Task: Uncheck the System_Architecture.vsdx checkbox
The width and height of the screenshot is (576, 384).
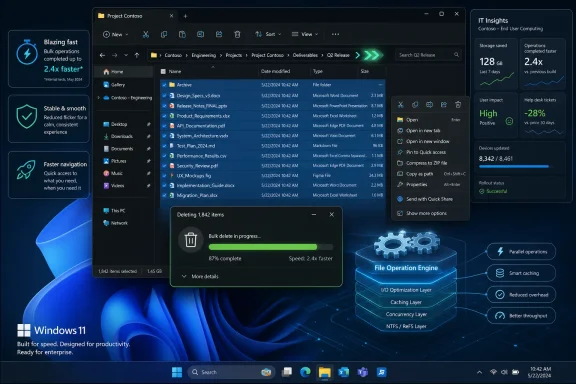Action: (164, 136)
